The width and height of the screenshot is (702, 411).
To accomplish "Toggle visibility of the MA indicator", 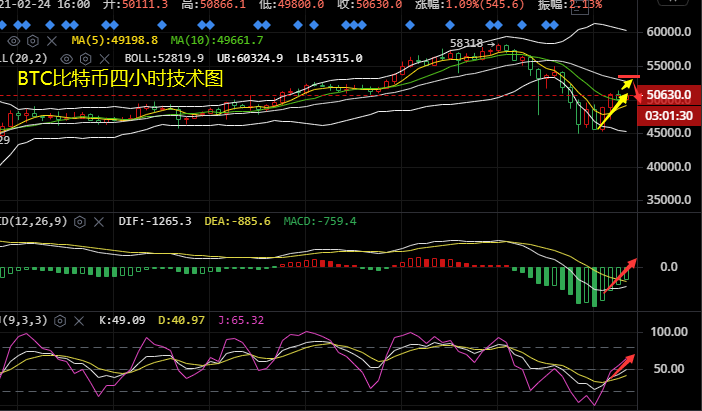I will (14, 41).
